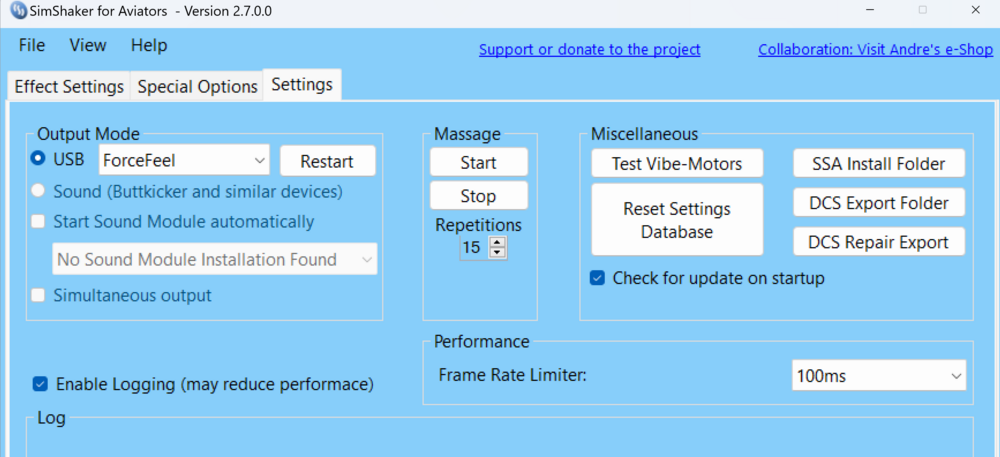
Task: Increase the Repetitions stepper value
Action: [497, 241]
